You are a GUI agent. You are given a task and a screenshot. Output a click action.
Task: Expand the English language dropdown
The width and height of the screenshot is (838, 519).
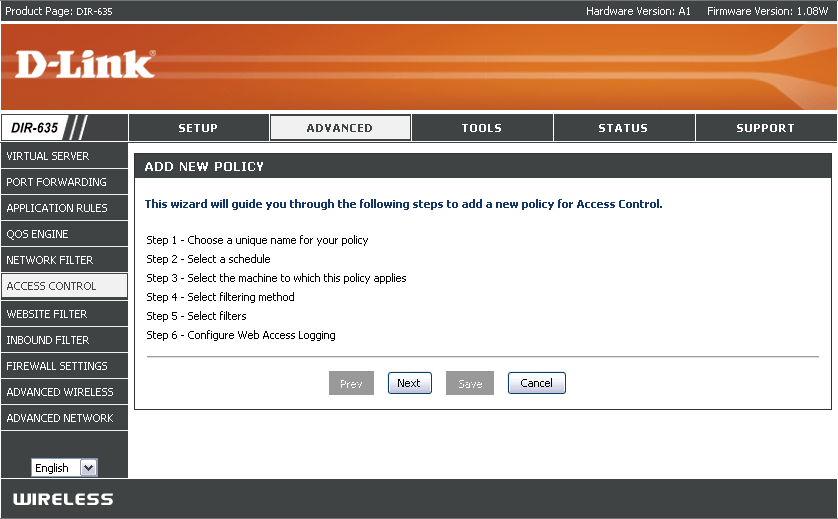64,468
